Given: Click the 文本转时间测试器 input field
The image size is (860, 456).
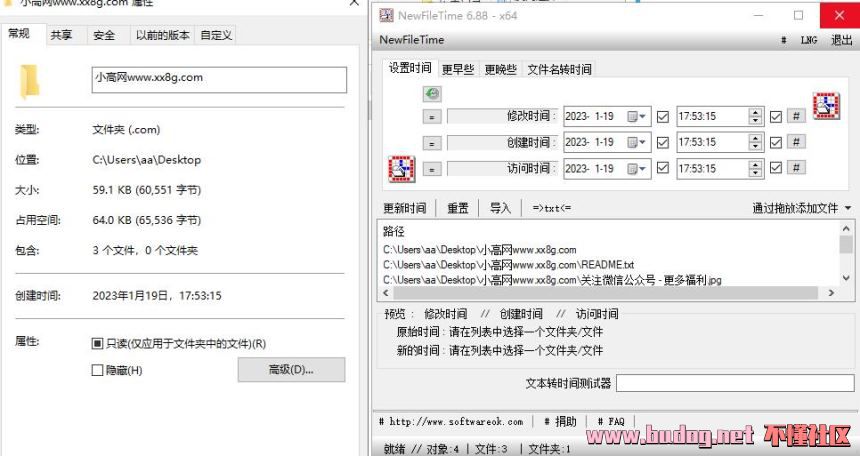Looking at the screenshot, I should [735, 383].
